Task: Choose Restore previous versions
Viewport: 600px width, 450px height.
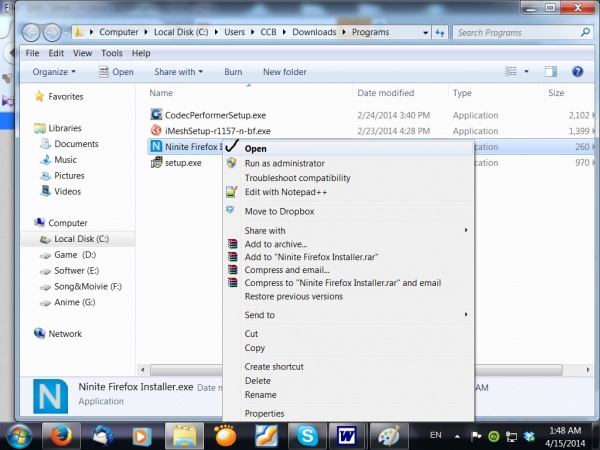Action: [348, 296]
